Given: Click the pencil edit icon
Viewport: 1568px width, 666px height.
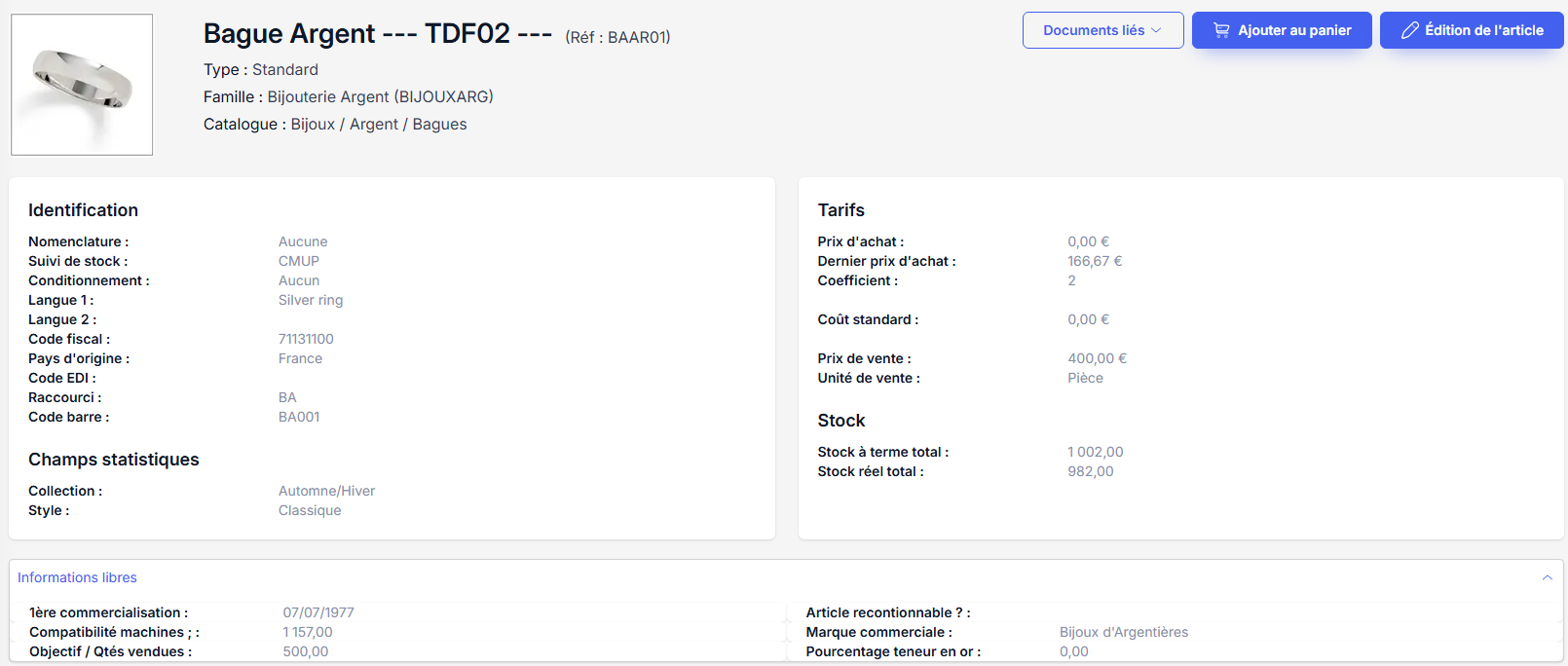Looking at the screenshot, I should [1409, 30].
